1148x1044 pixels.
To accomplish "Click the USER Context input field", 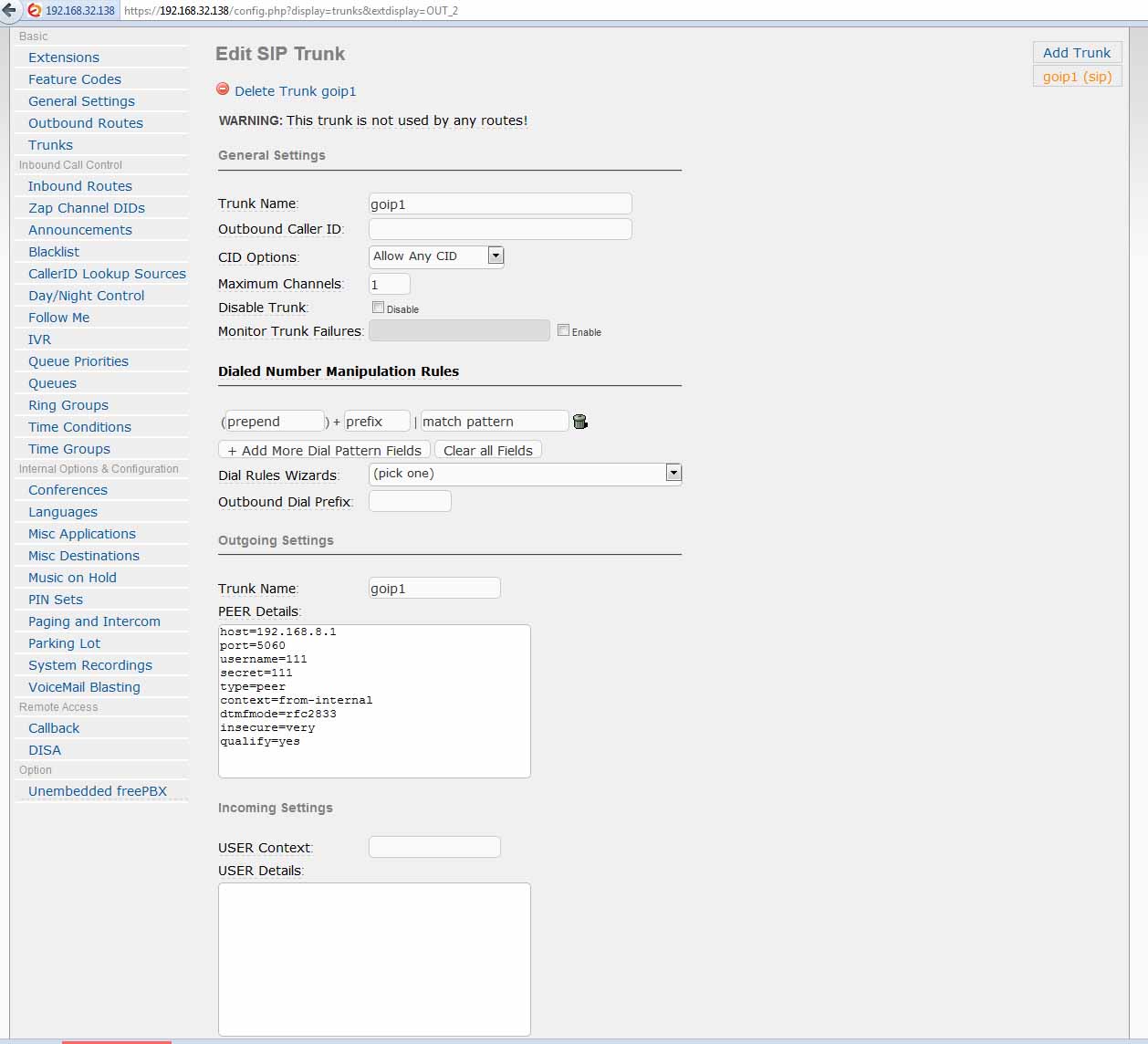I will click(434, 847).
